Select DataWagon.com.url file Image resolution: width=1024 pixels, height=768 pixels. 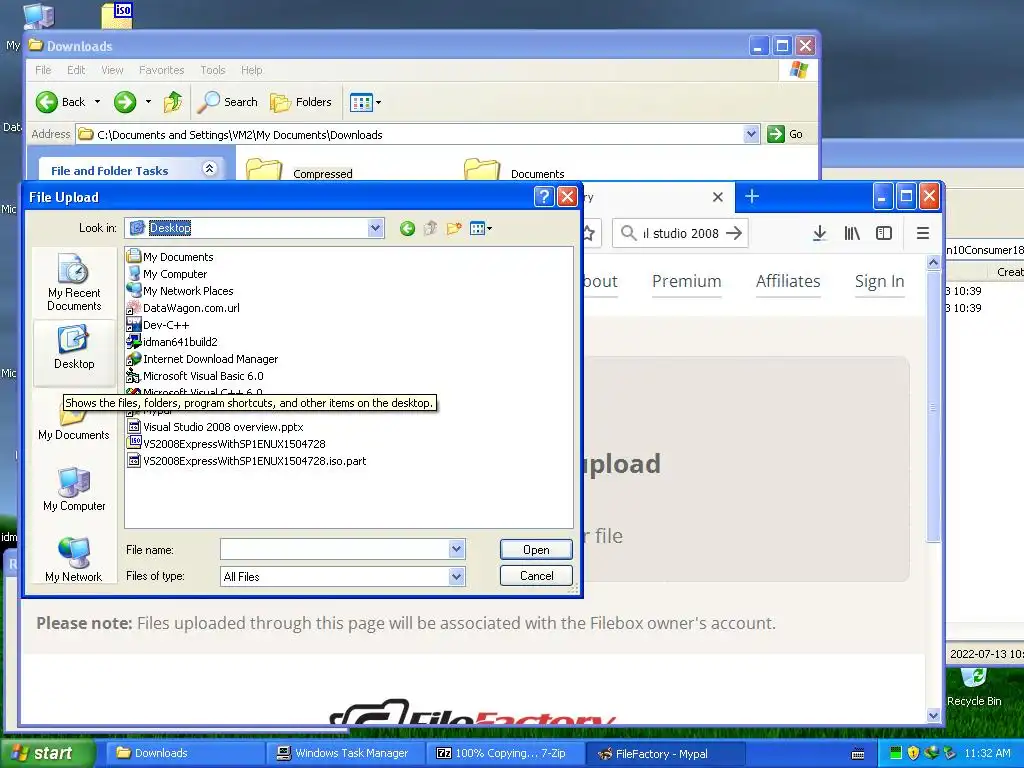click(x=184, y=308)
